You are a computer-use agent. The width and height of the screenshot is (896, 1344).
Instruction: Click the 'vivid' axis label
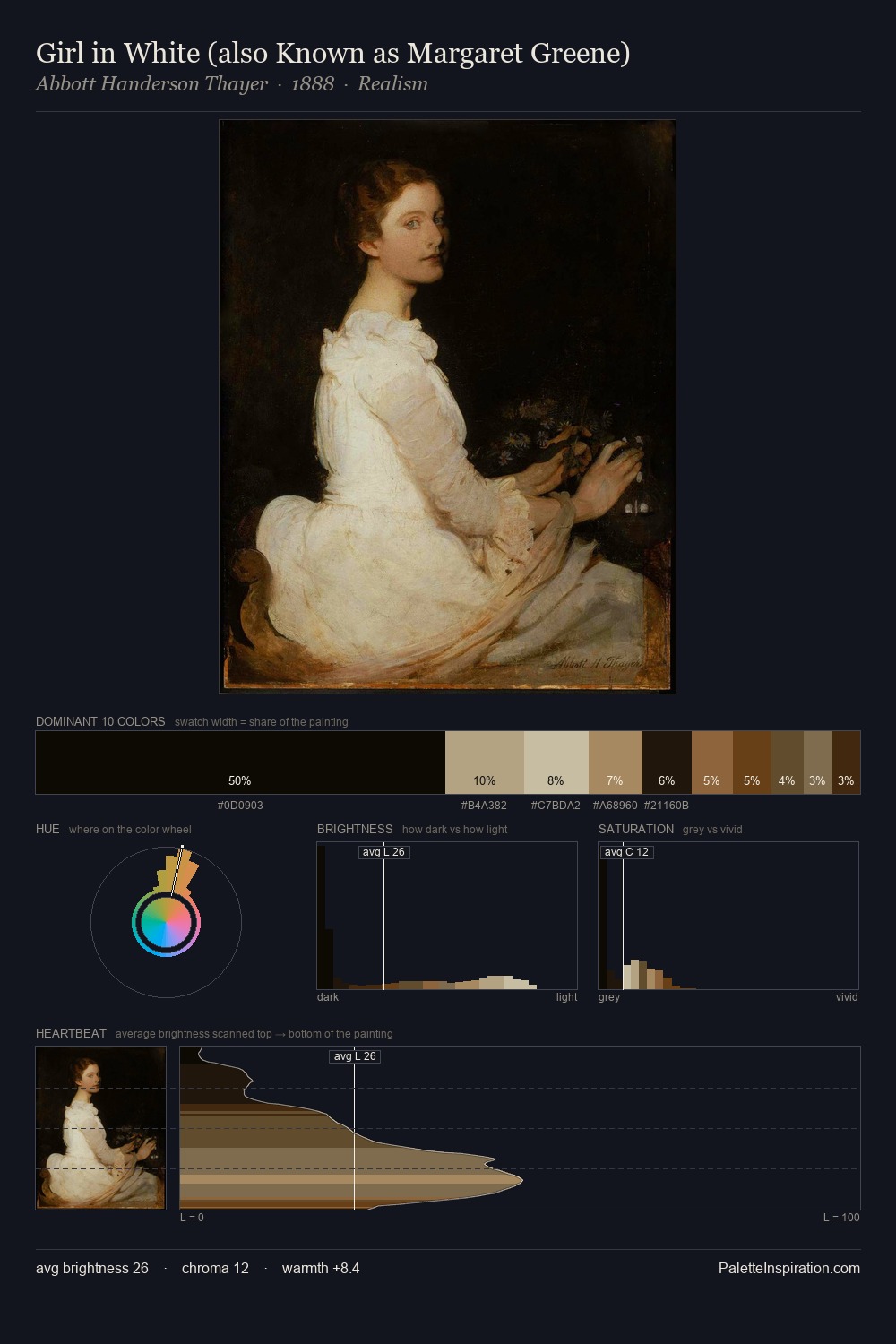pos(847,997)
